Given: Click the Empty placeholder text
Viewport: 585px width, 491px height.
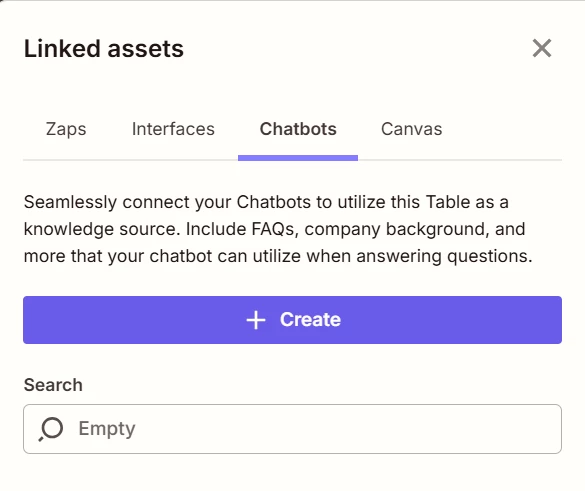Looking at the screenshot, I should click(107, 429).
